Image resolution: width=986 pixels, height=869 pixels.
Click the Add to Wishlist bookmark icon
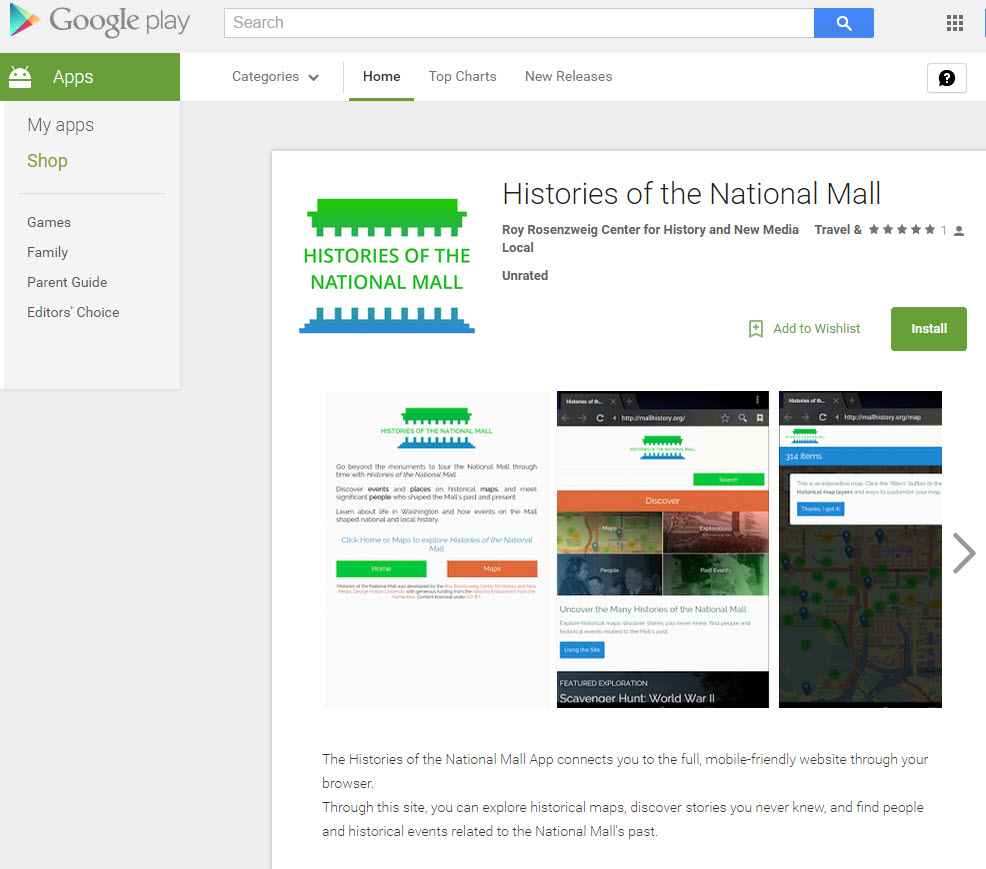click(756, 328)
